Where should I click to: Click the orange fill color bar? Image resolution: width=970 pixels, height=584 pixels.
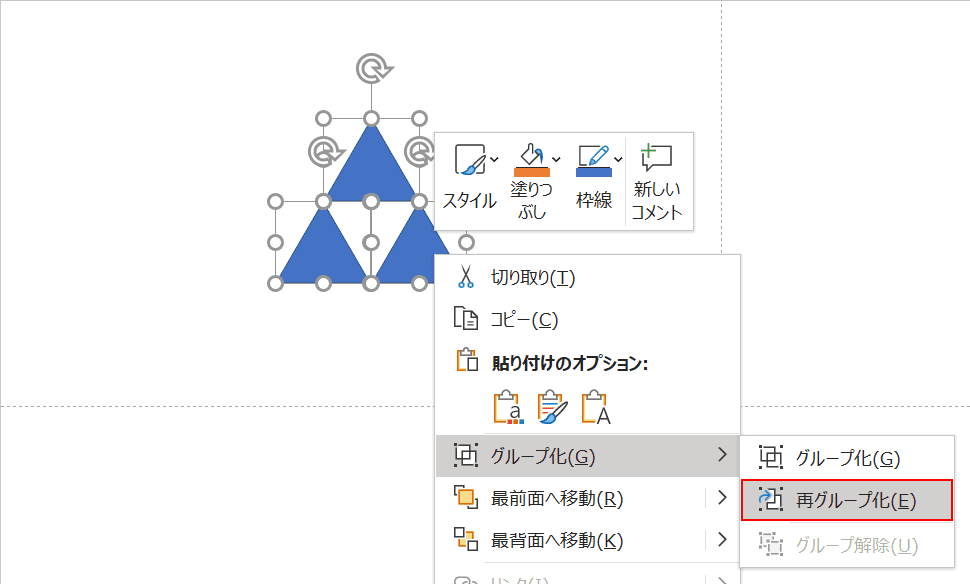[x=531, y=171]
